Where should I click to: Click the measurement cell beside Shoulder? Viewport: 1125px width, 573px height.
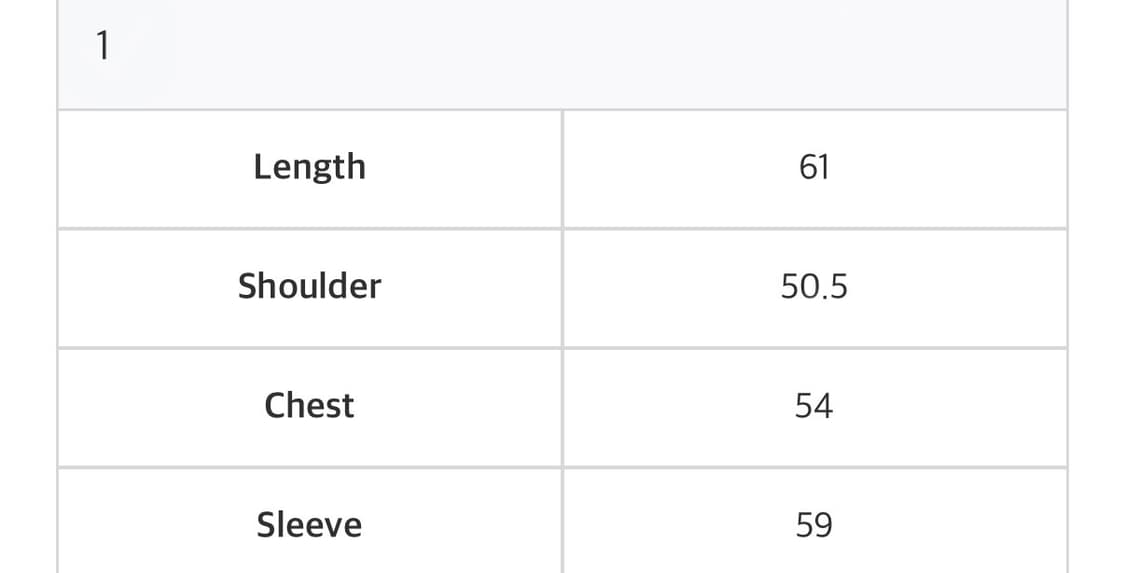pyautogui.click(x=814, y=287)
